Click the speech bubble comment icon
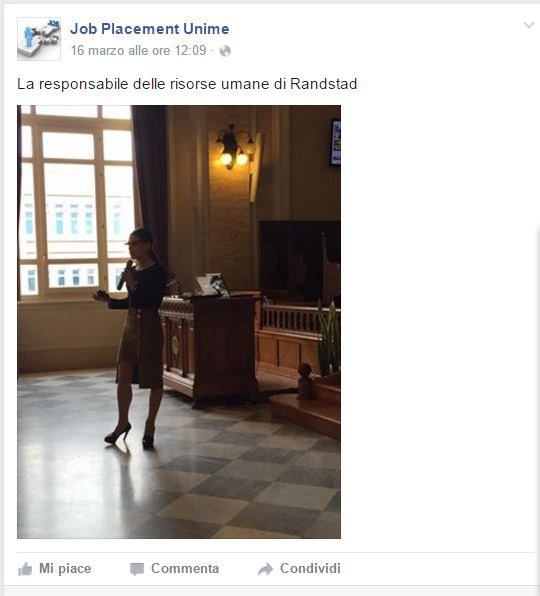This screenshot has width=540, height=596. pos(137,569)
